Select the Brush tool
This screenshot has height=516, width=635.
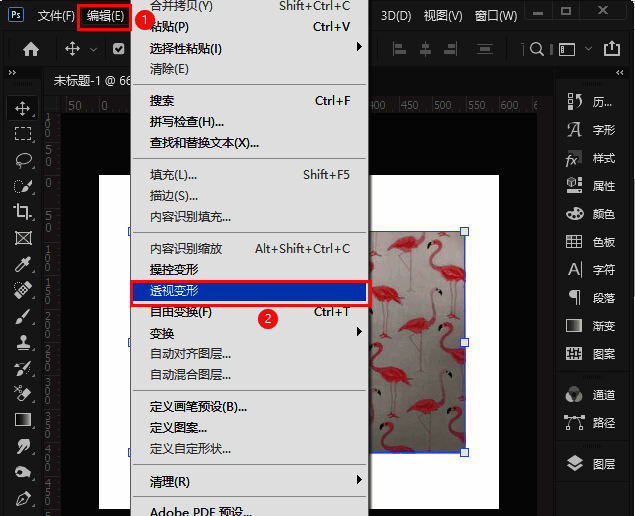[x=23, y=316]
